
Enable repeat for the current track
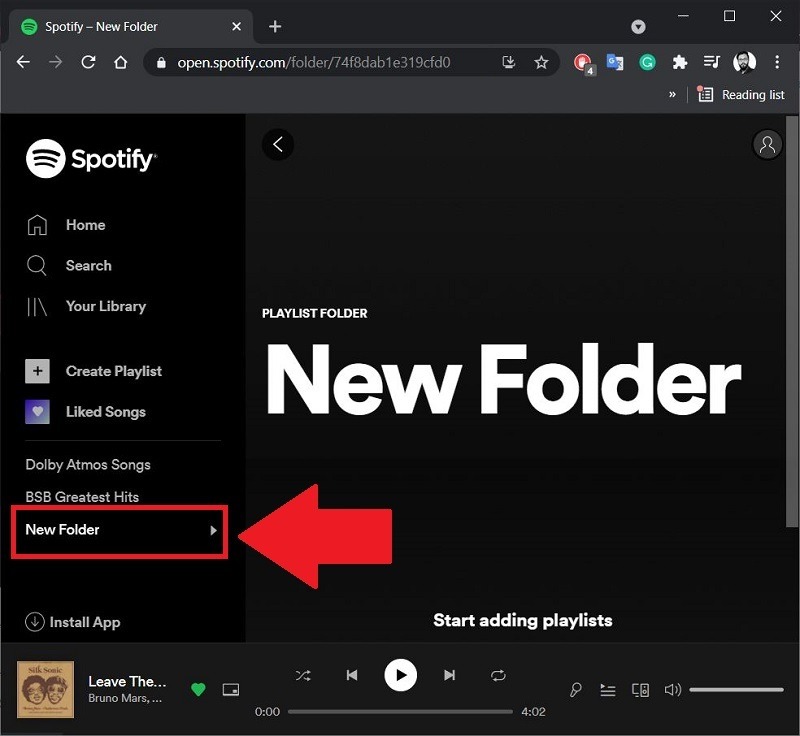(x=498, y=675)
